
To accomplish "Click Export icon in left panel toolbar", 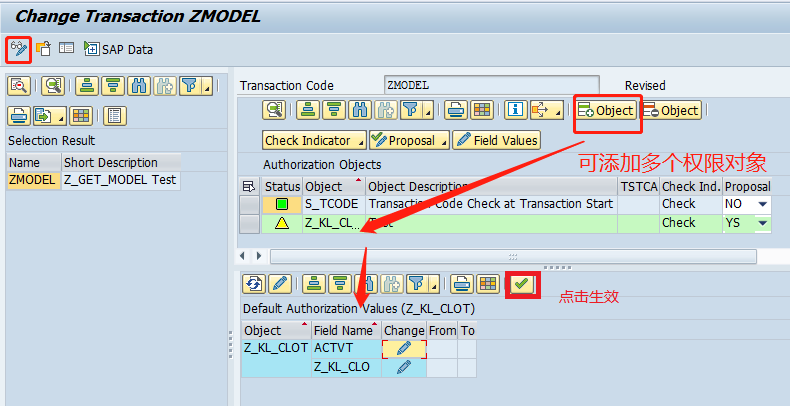I will (44, 116).
